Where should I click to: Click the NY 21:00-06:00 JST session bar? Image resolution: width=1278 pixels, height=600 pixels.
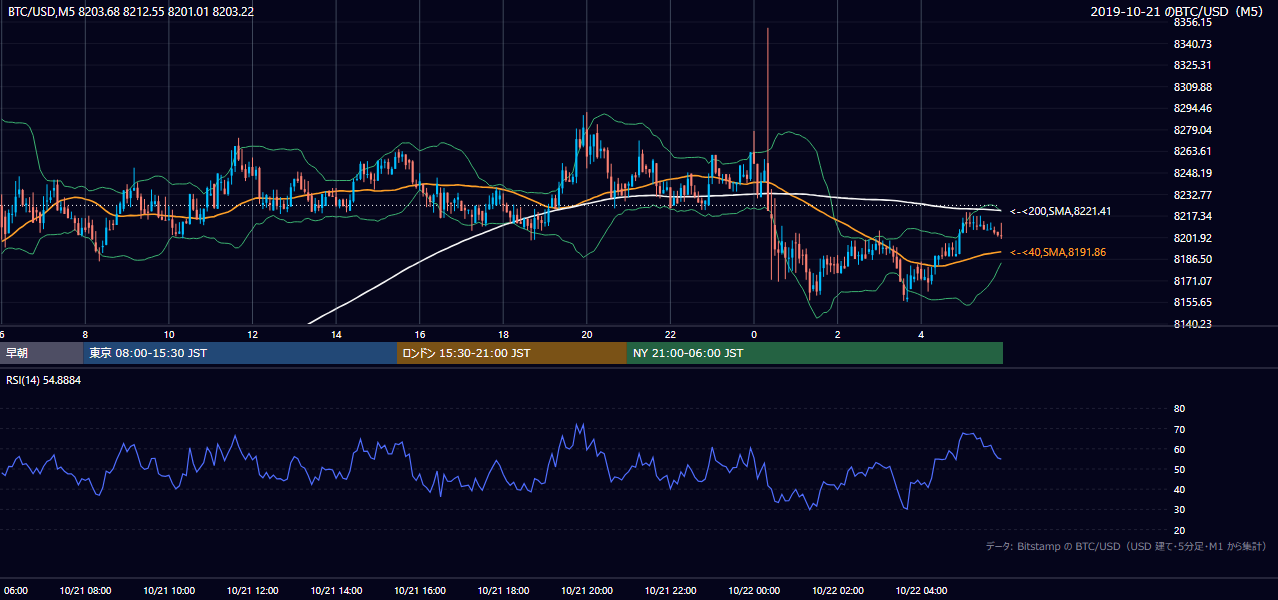click(x=815, y=353)
